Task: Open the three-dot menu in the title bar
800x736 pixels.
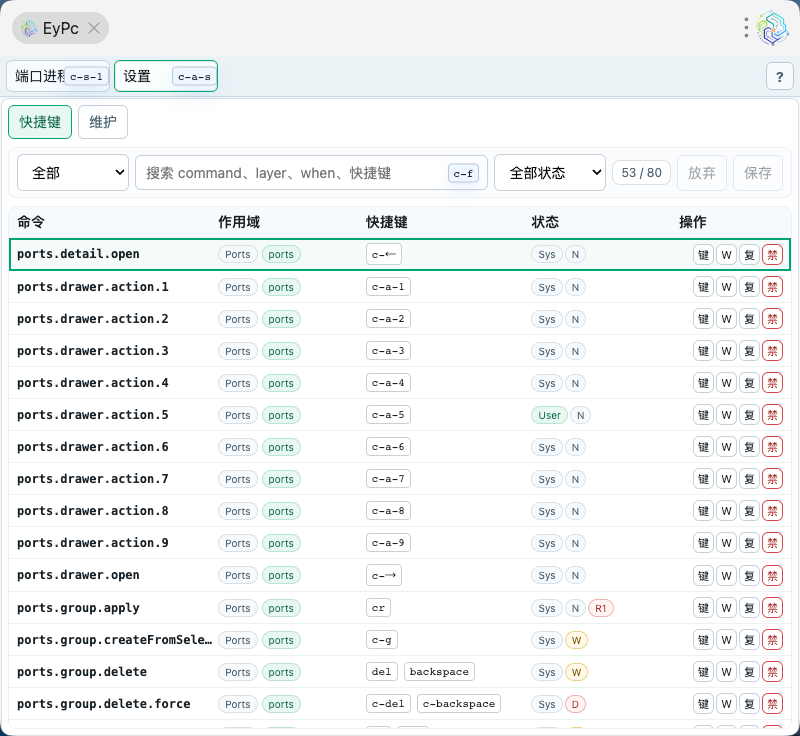Action: [746, 28]
